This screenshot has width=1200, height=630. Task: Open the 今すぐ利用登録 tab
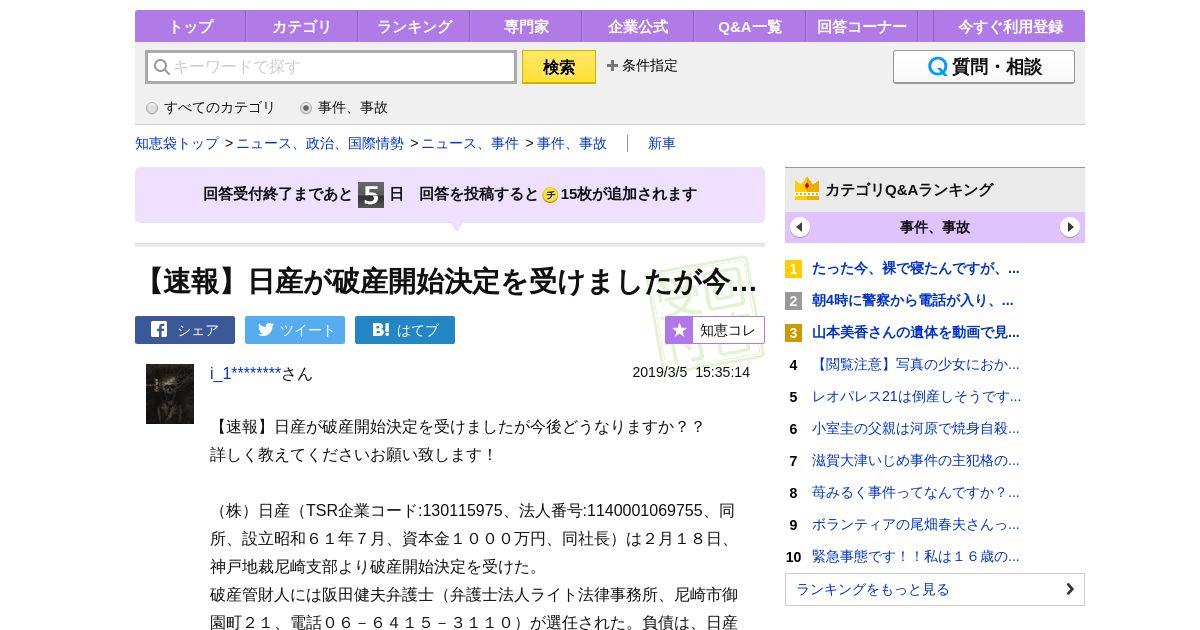tap(1010, 26)
